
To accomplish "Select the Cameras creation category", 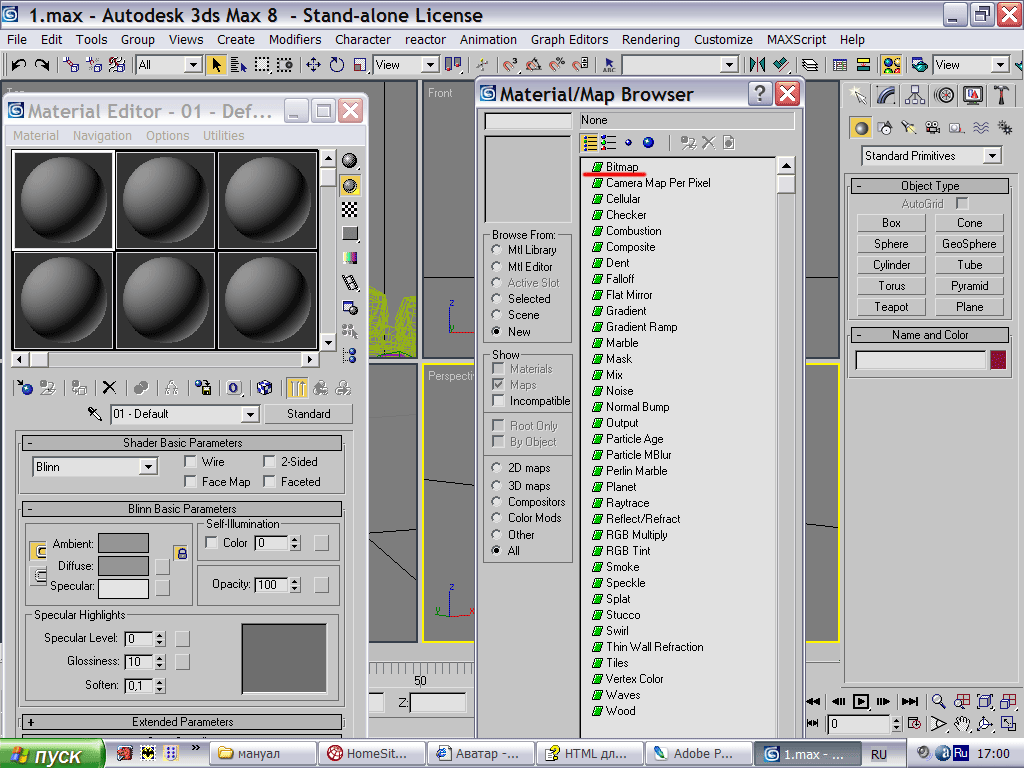I will (933, 127).
